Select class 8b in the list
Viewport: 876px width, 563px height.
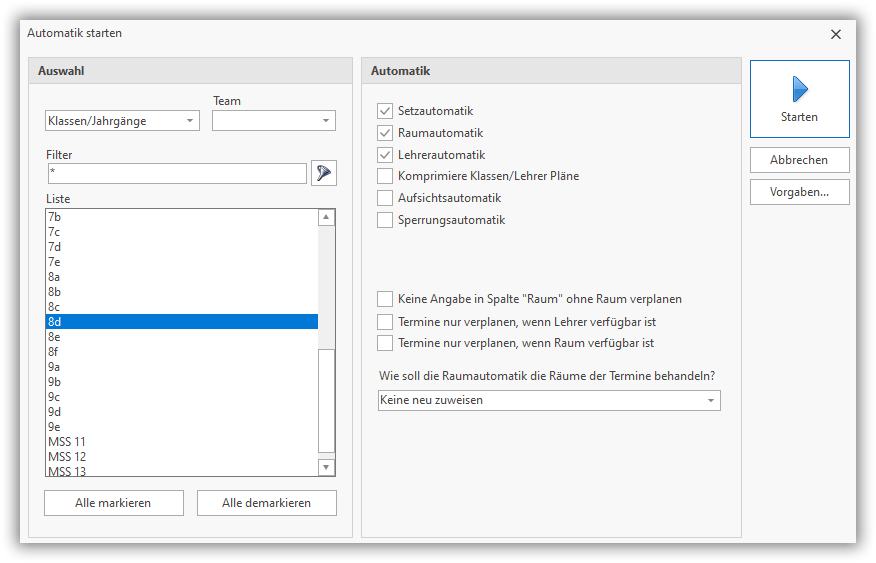point(182,292)
